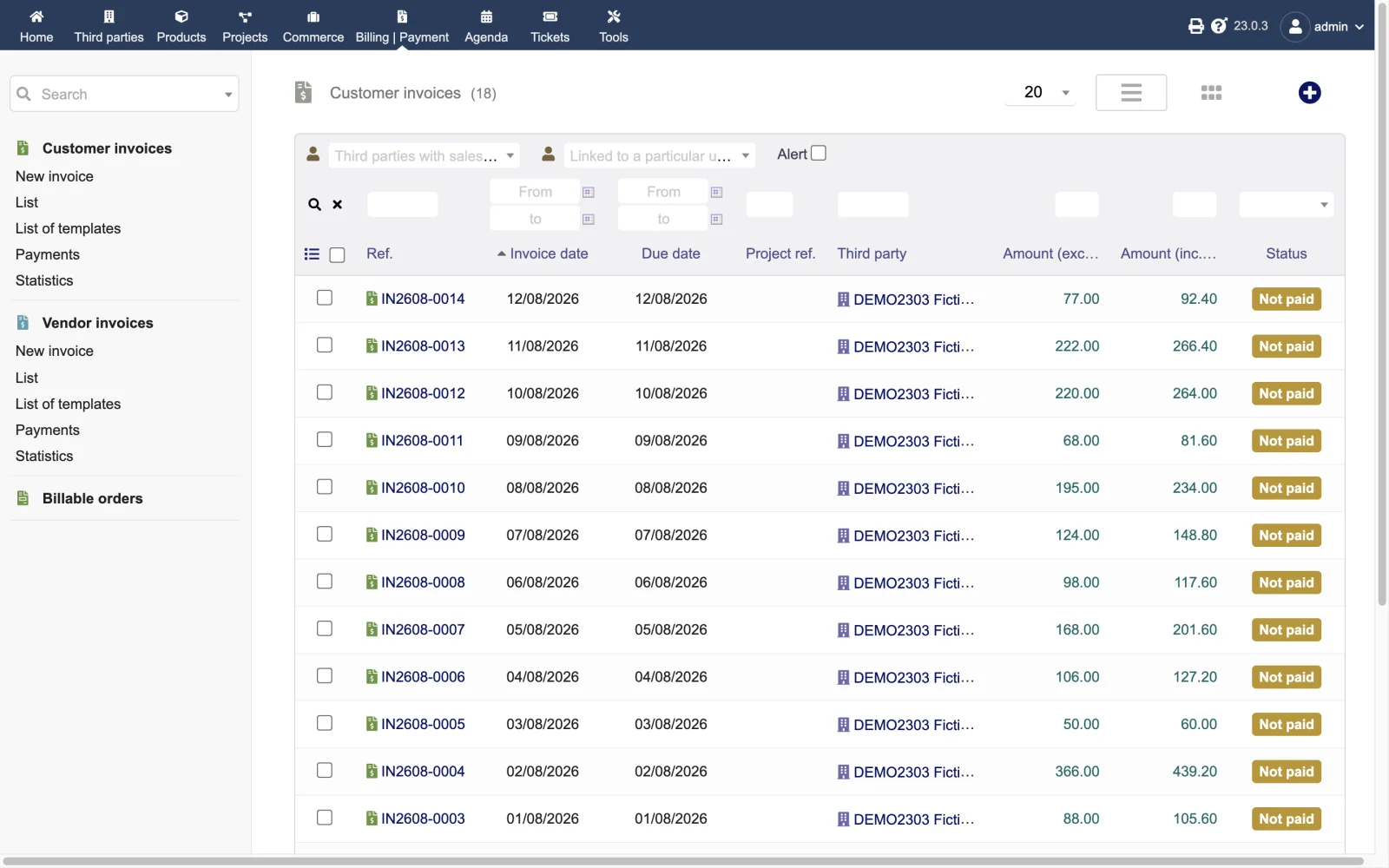1389x868 pixels.
Task: Open Customer invoices section in sidebar
Action: (107, 148)
